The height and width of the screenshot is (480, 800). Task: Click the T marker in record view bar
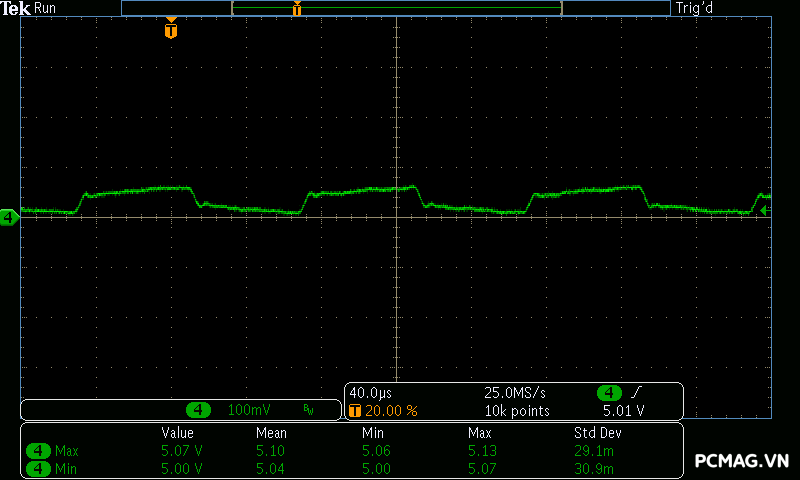click(x=297, y=9)
